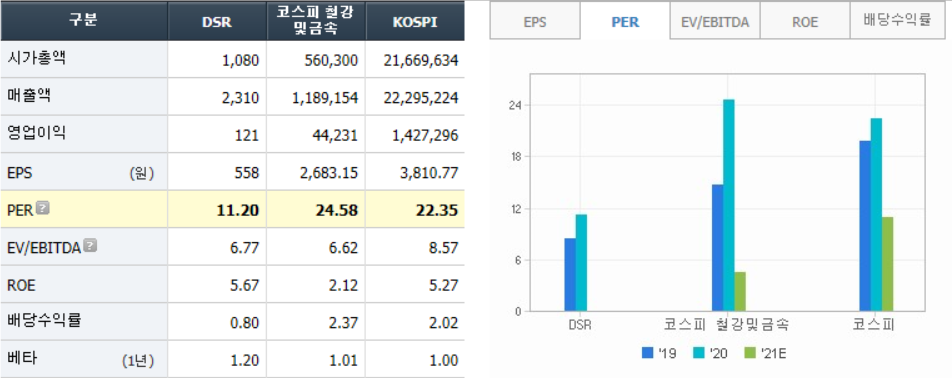
Task: Click the KOSPI operating profit value 1,427,296
Action: (424, 135)
